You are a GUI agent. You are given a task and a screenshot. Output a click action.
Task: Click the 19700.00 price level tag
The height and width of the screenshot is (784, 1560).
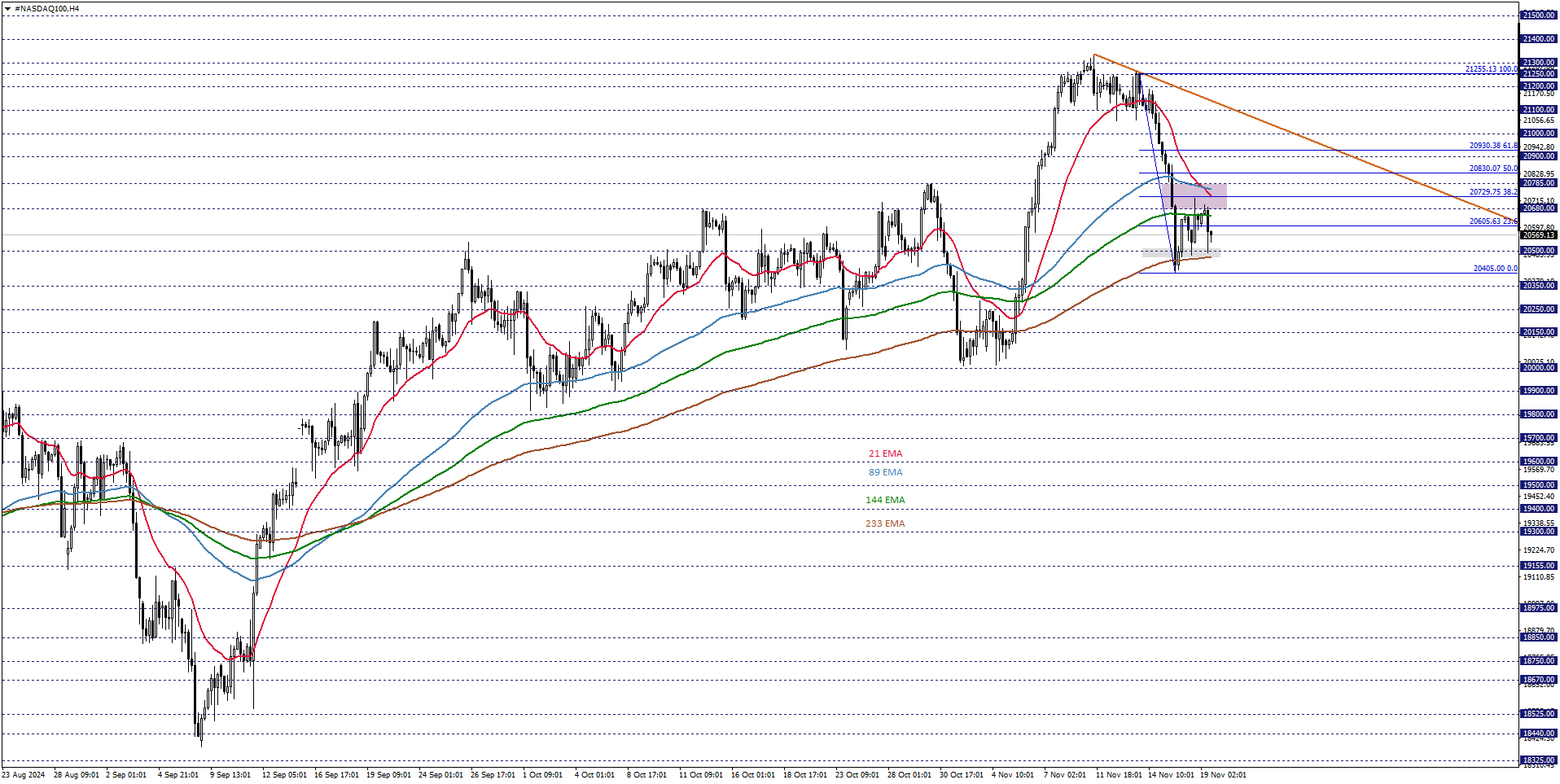coord(1539,438)
